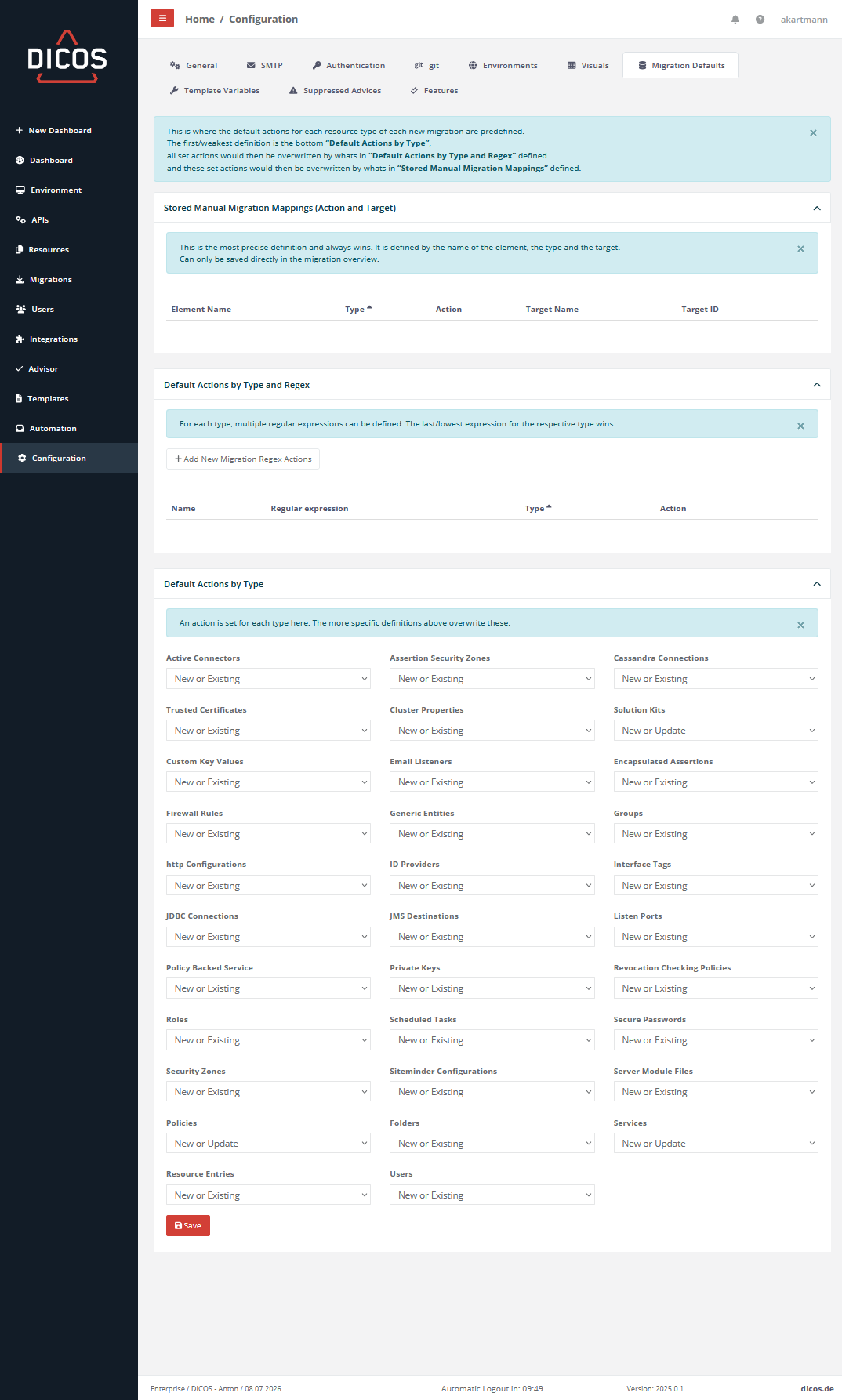Open Active Connectors dropdown

tap(268, 679)
